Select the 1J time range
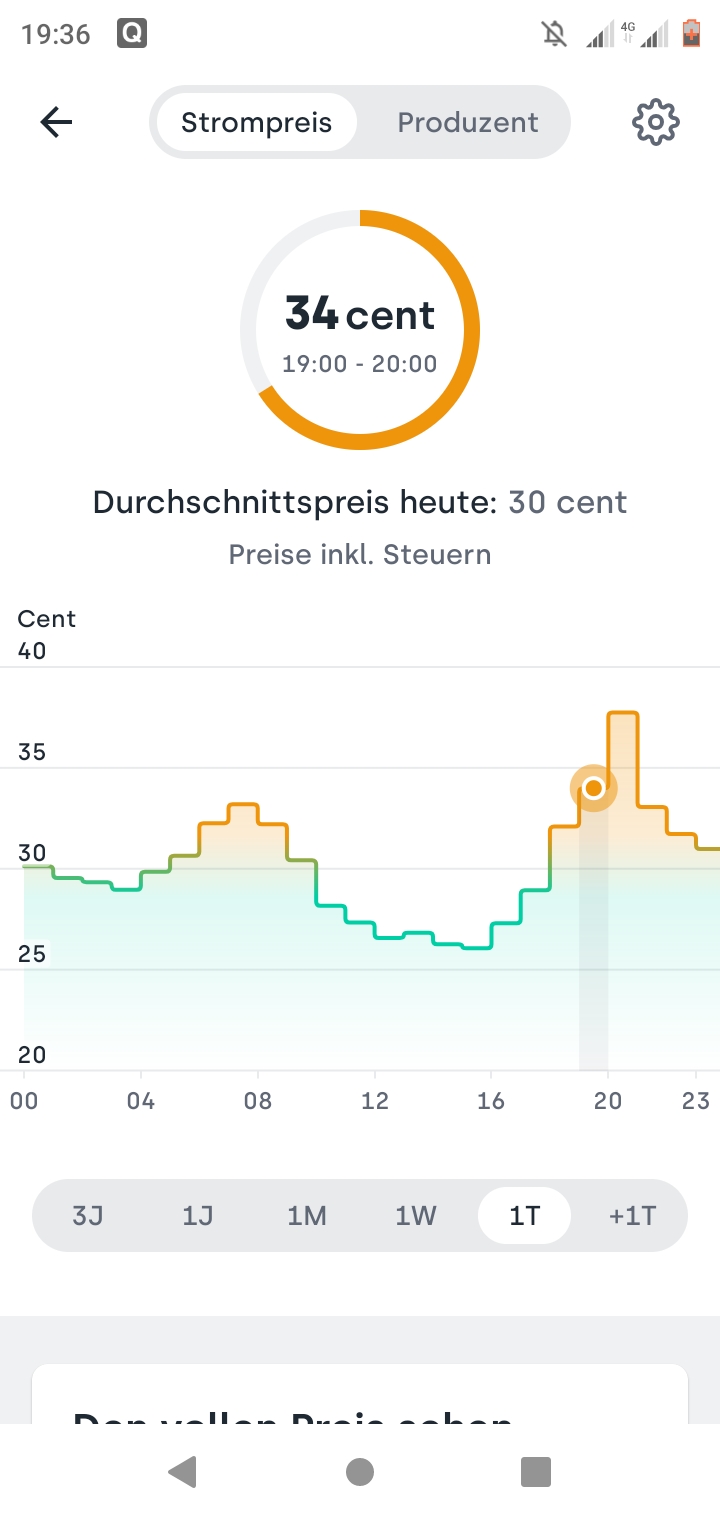This screenshot has width=720, height=1520. click(198, 1216)
